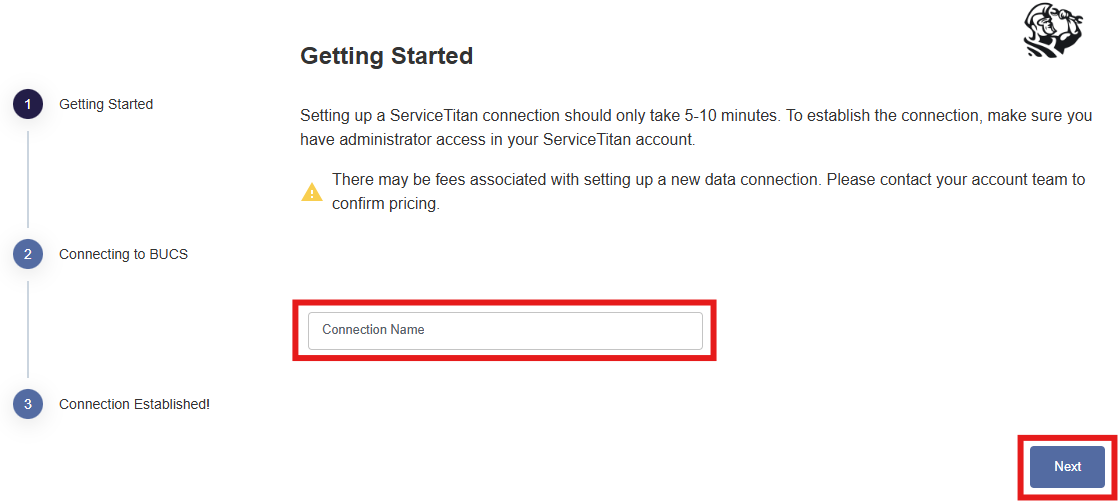Select the step 2 circle indicator
1118x501 pixels.
[x=28, y=254]
